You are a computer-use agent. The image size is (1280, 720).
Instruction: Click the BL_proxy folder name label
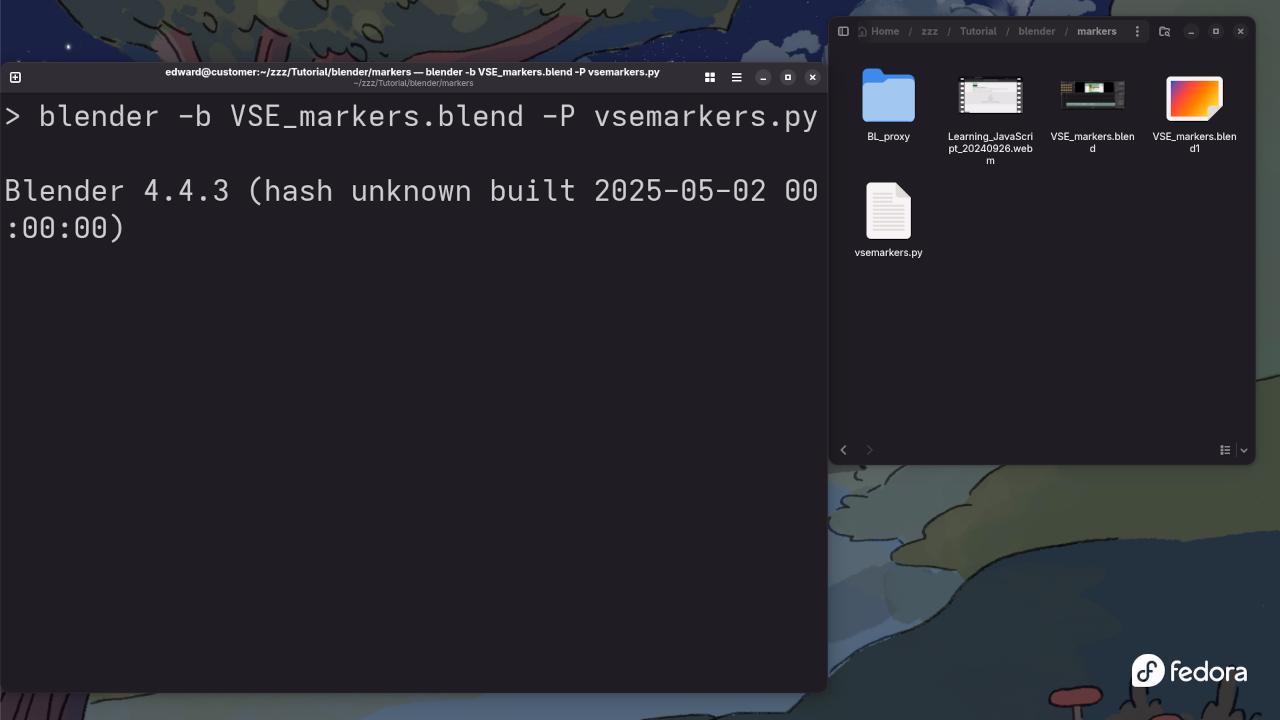[x=888, y=136]
